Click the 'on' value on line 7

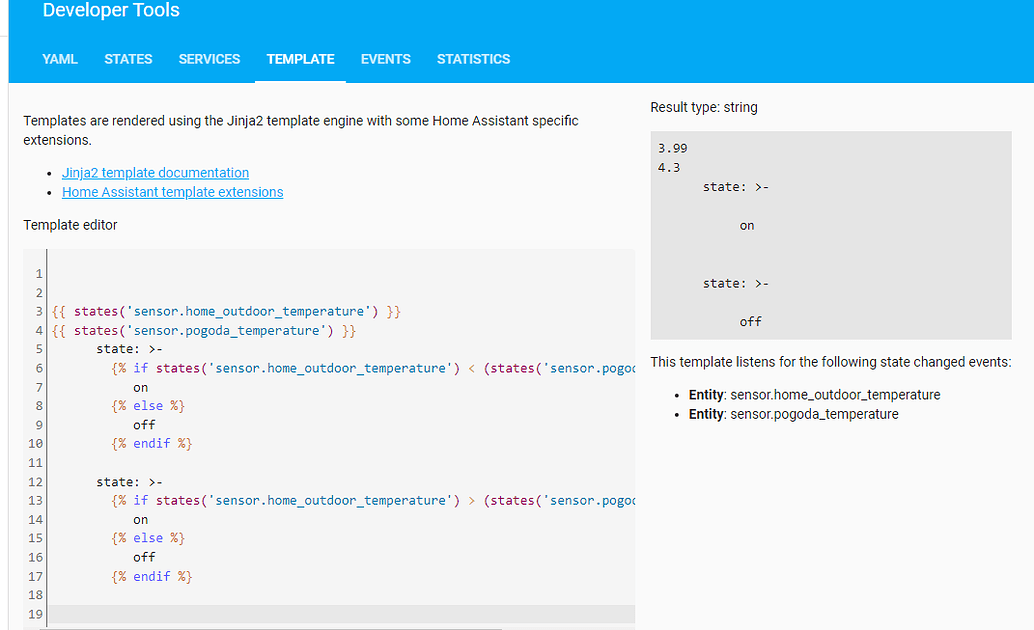140,386
